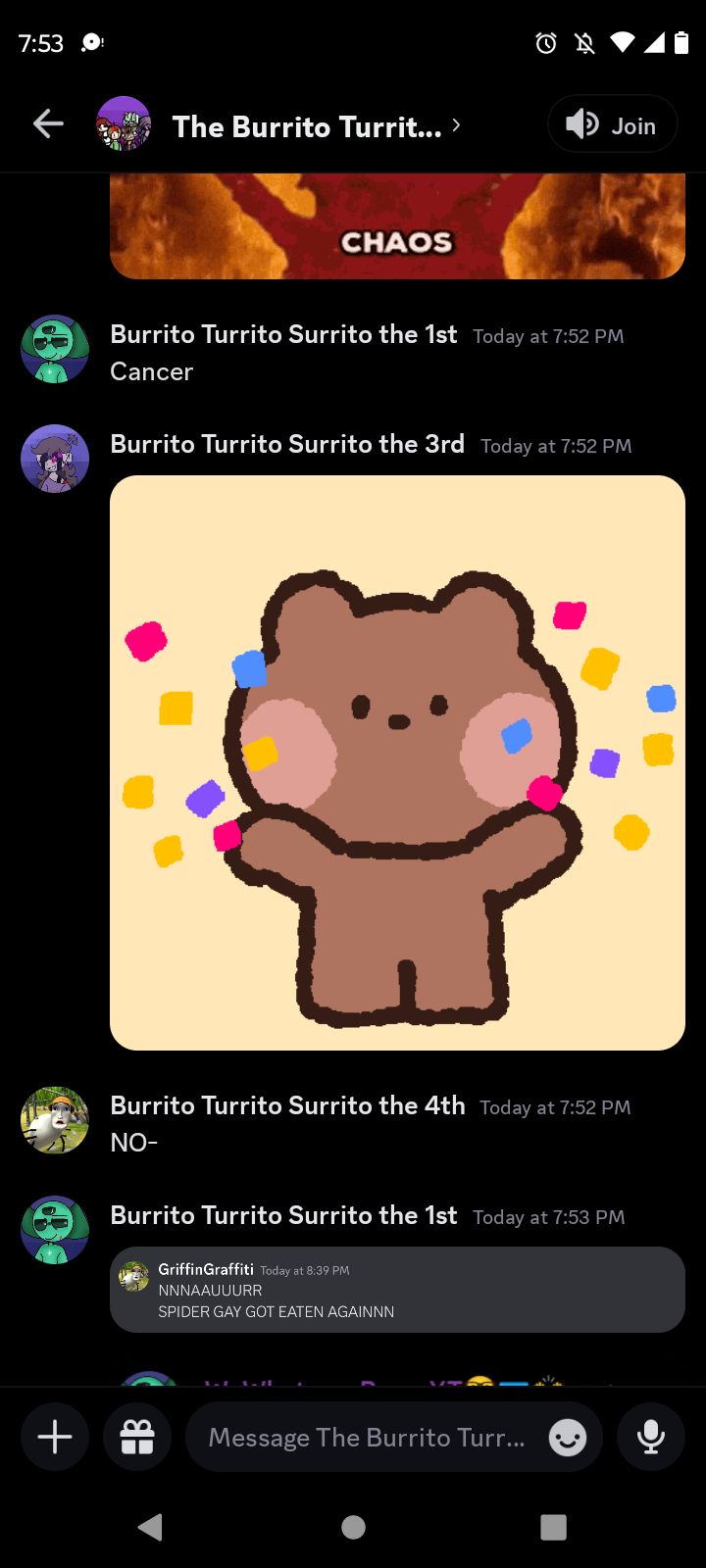Open the plus attachments button
This screenshot has width=706, height=1568.
(x=55, y=1438)
